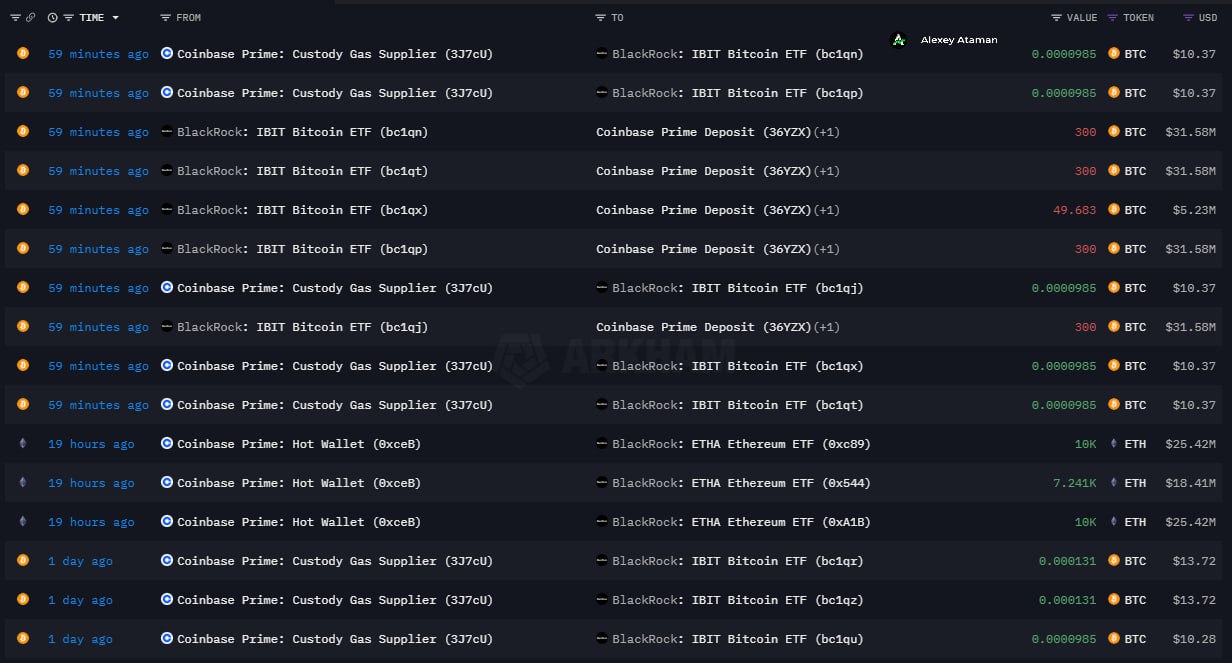Click the BlackRock logo beside recipient IBIT (bc1qu)
This screenshot has width=1232, height=663.
pyautogui.click(x=602, y=639)
